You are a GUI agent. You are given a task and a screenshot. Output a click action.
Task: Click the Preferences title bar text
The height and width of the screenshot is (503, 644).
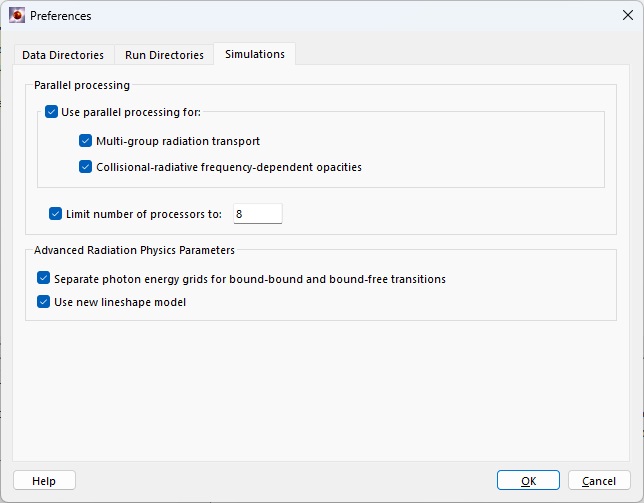click(x=61, y=16)
